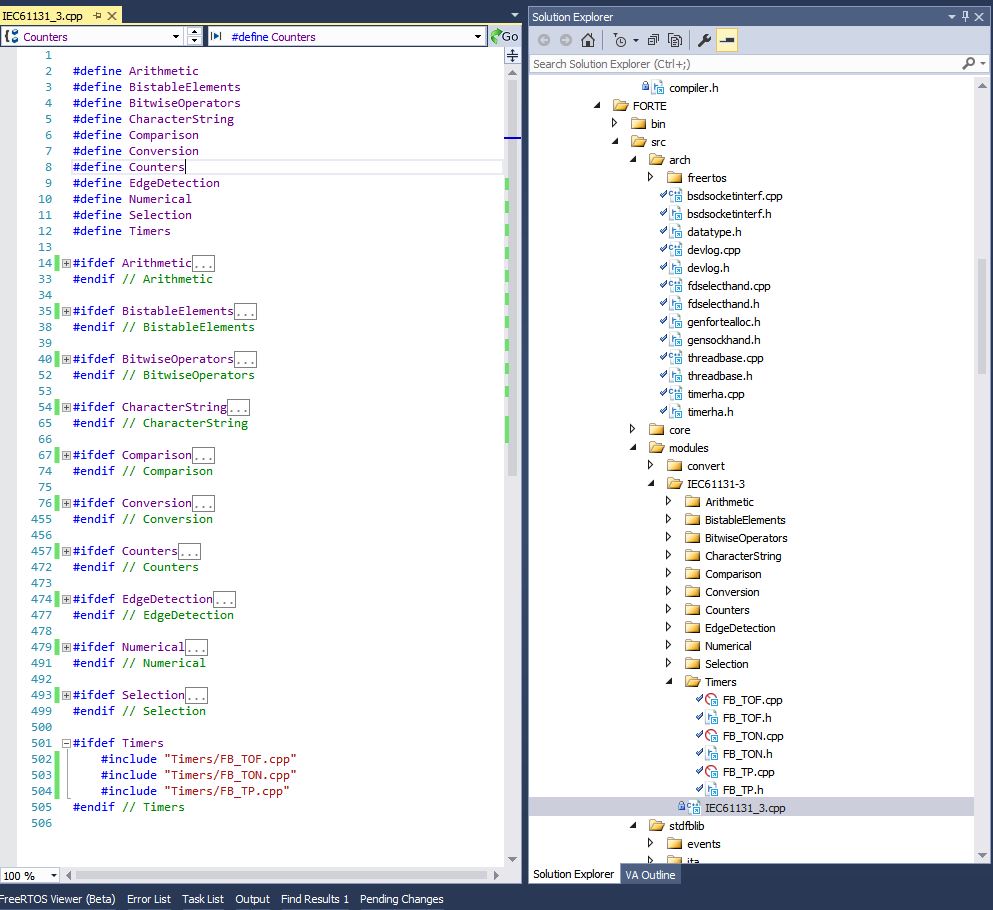Click the Home icon in Solution Explorer
Image resolution: width=993 pixels, height=910 pixels.
[588, 41]
